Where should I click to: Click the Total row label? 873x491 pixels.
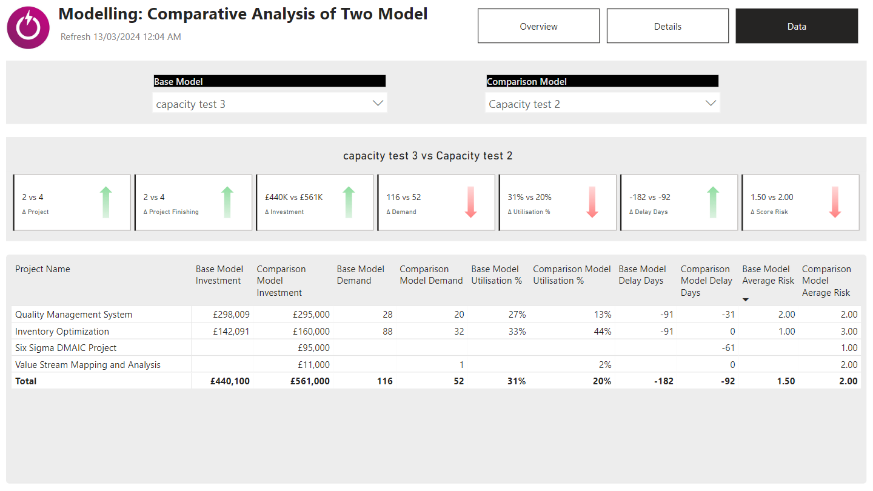(26, 381)
